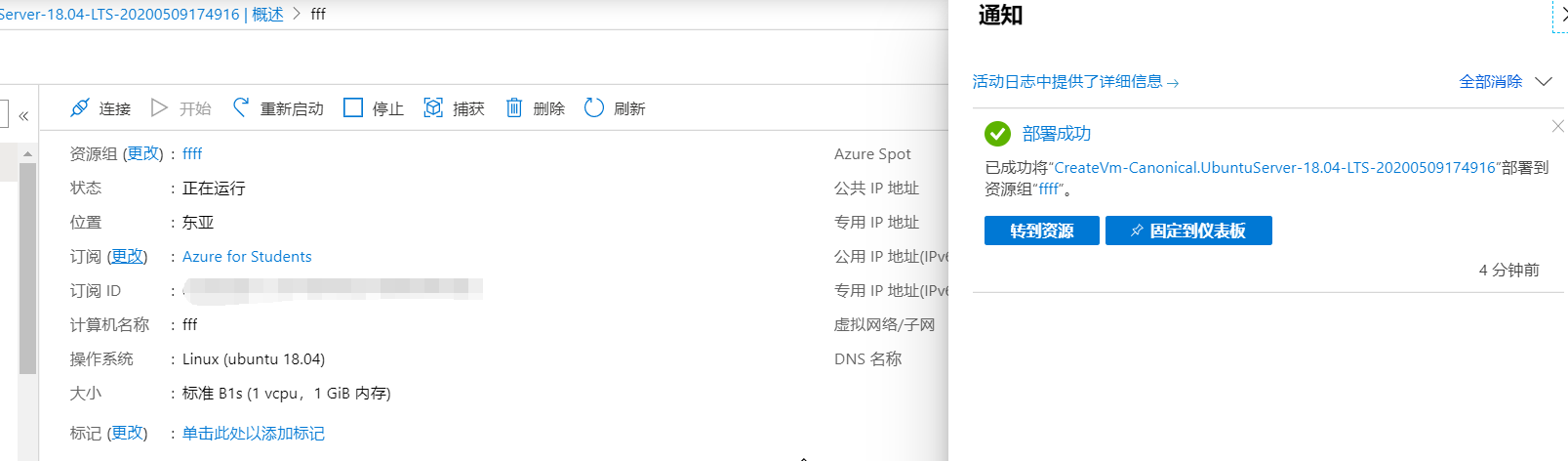Click the fff breadcrumb item
The image size is (1568, 461).
318,14
